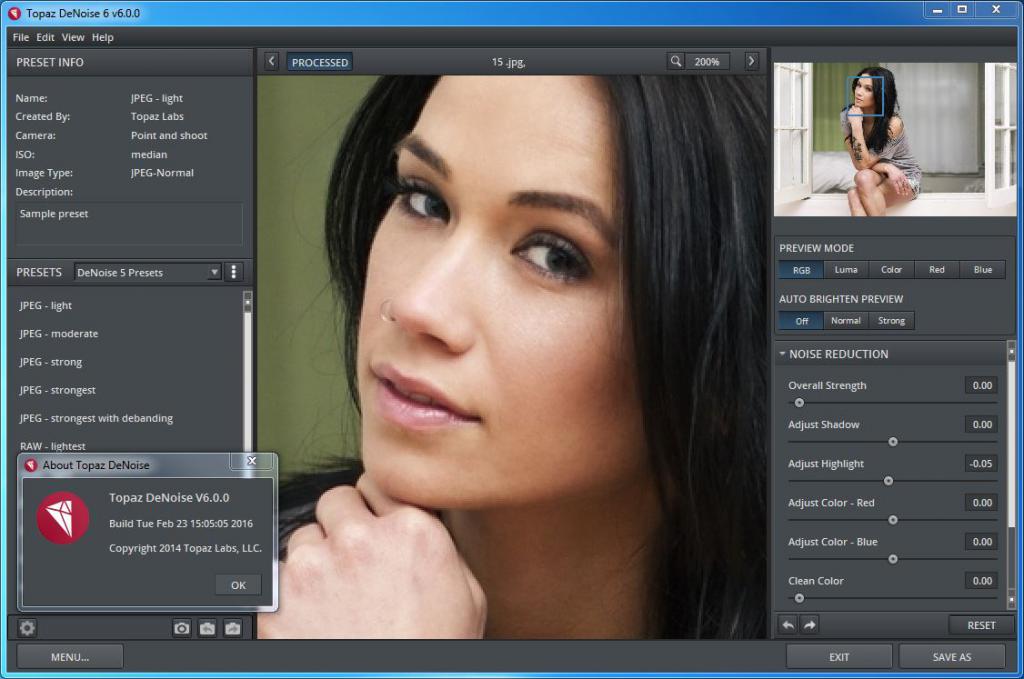Open presets options three-dot menu
The width and height of the screenshot is (1024, 679).
(234, 272)
